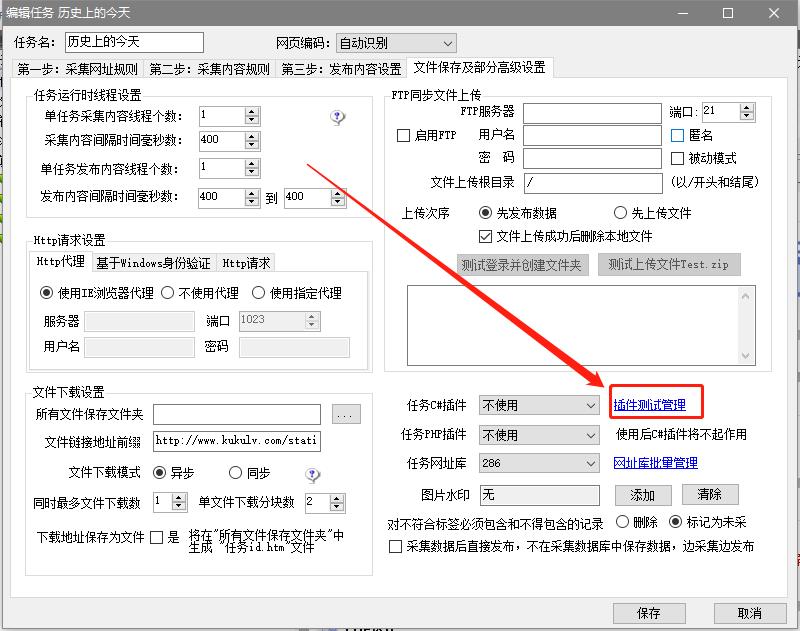The width and height of the screenshot is (800, 631).
Task: Click the FTP 密码 input field
Action: 592,159
